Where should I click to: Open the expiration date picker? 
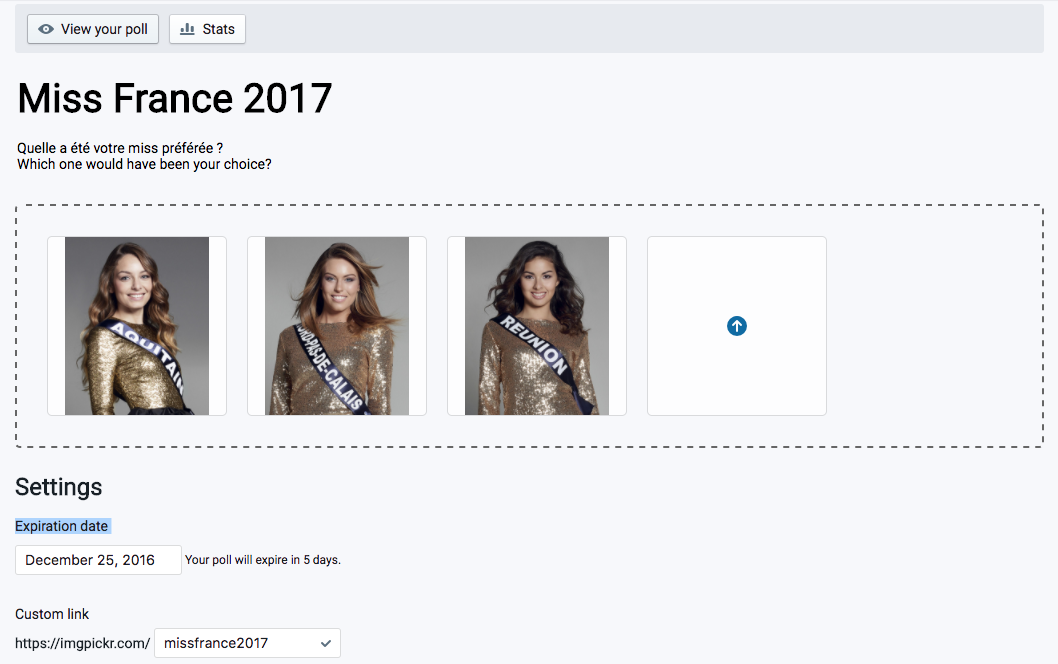coord(97,560)
